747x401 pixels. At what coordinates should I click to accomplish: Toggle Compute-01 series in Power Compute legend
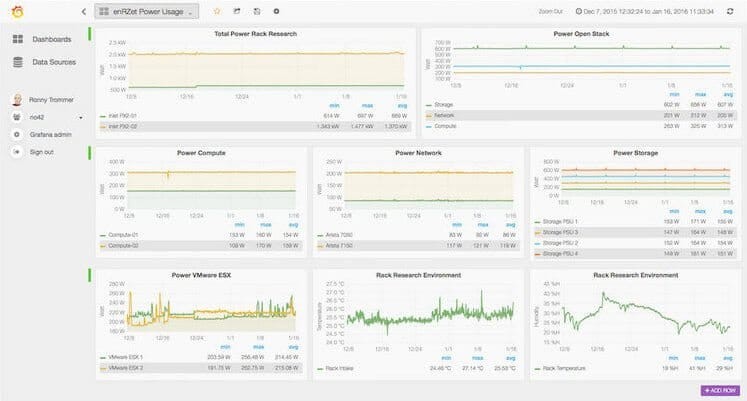tap(119, 235)
